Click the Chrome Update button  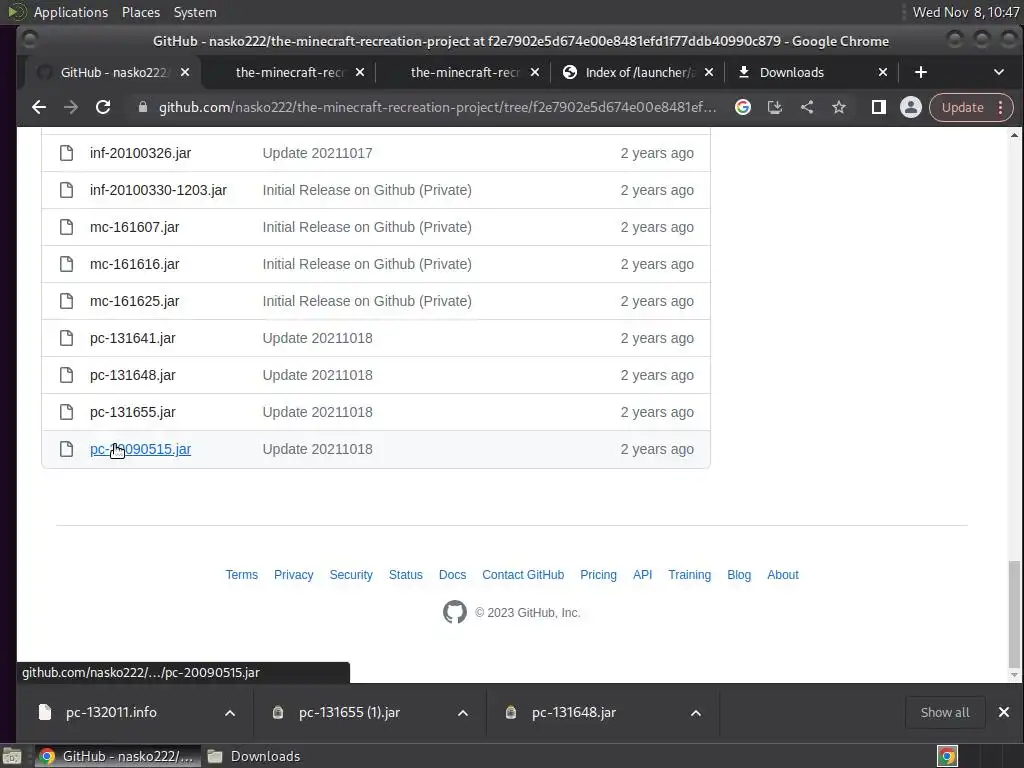point(962,107)
